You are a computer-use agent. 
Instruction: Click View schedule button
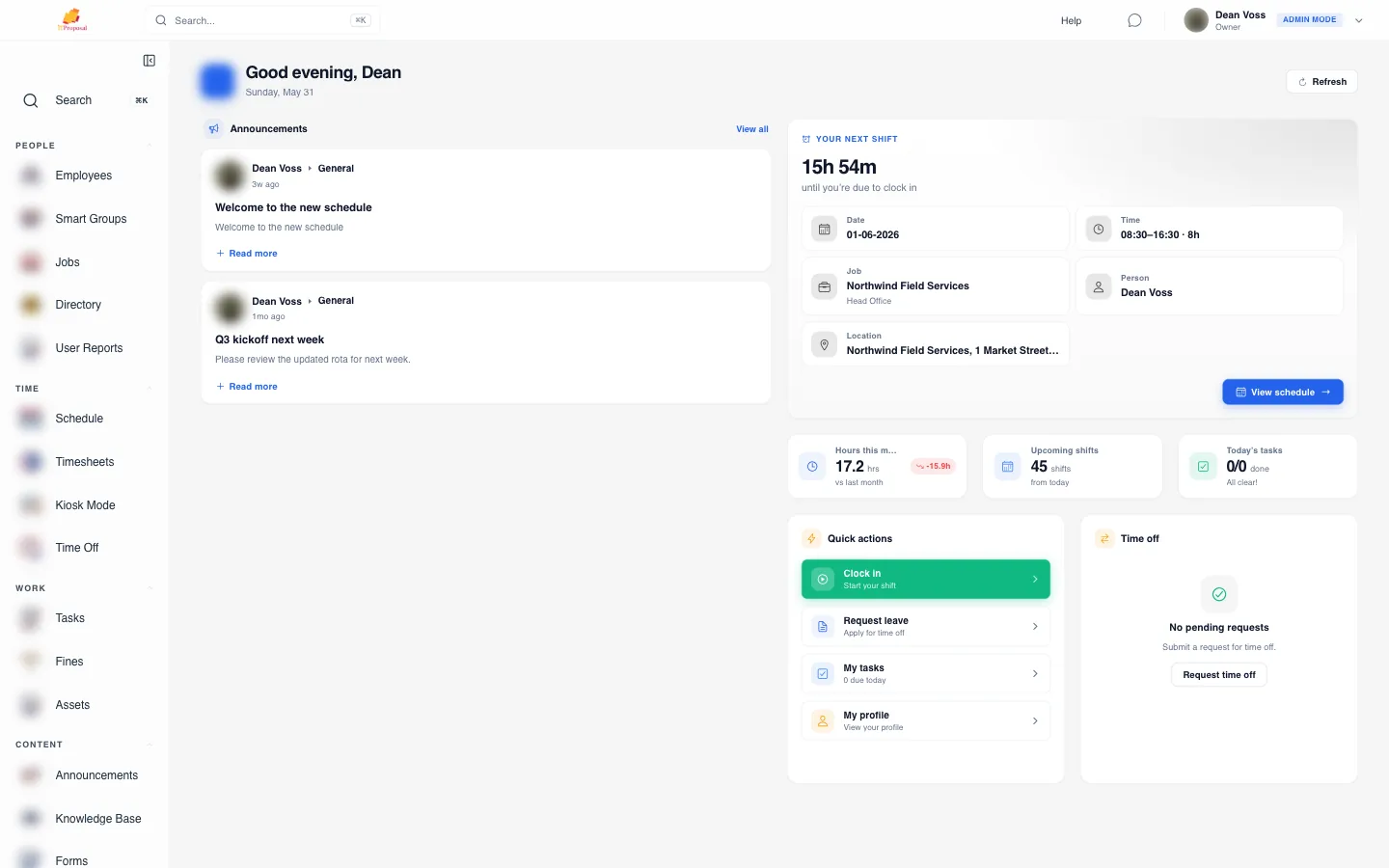tap(1283, 393)
